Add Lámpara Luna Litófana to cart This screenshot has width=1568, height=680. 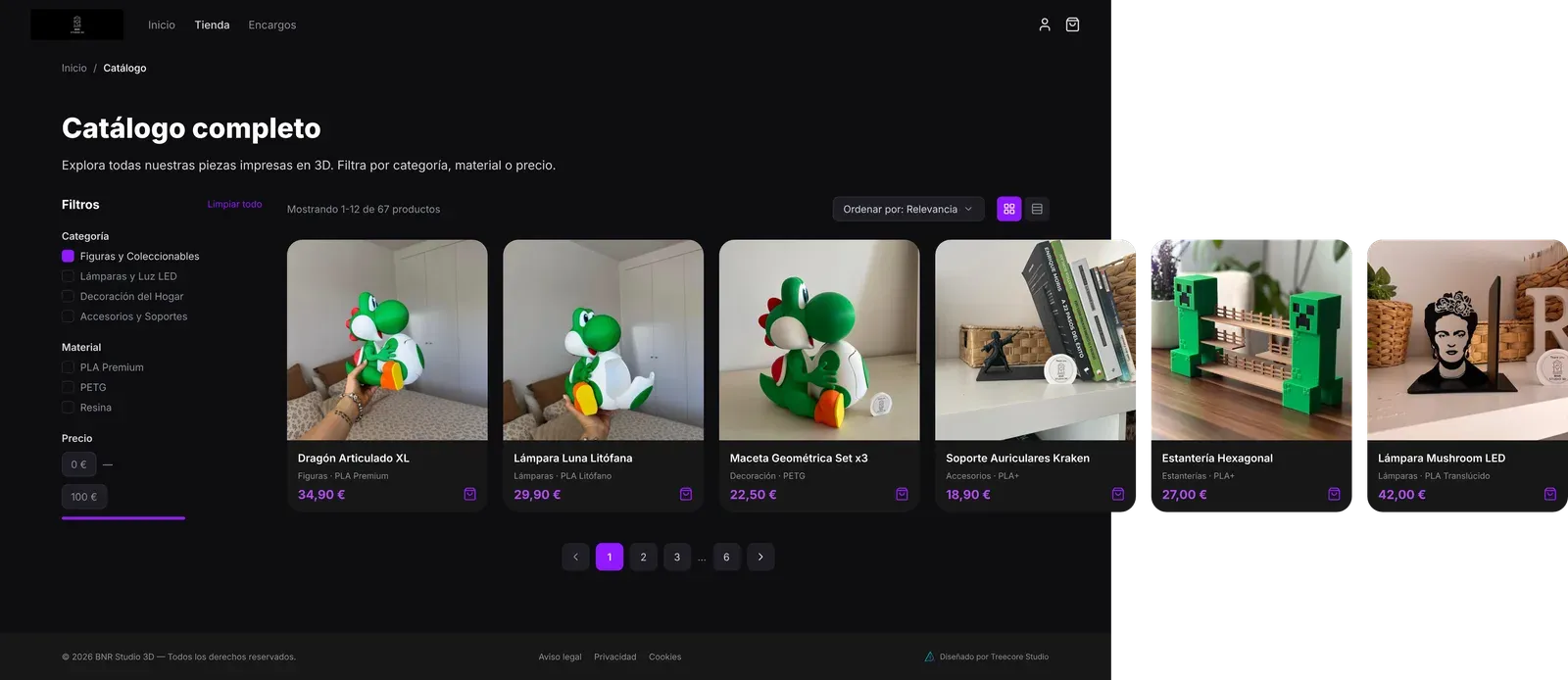coord(686,494)
